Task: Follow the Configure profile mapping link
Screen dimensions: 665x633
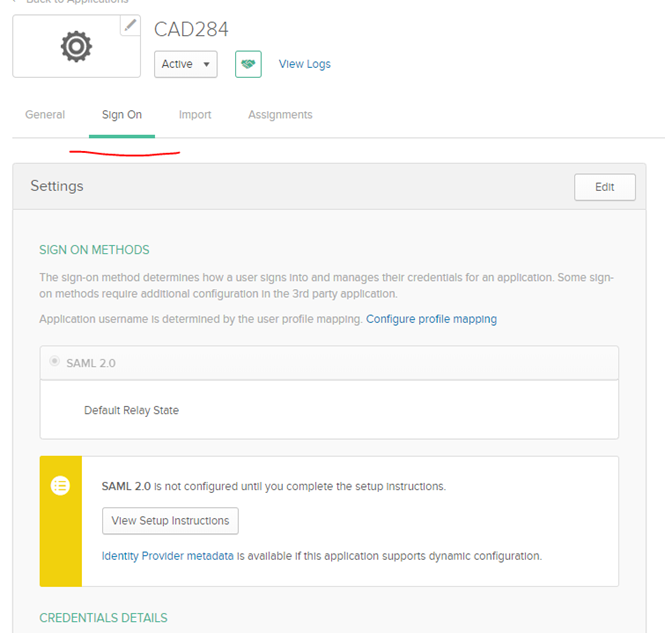Action: point(431,319)
